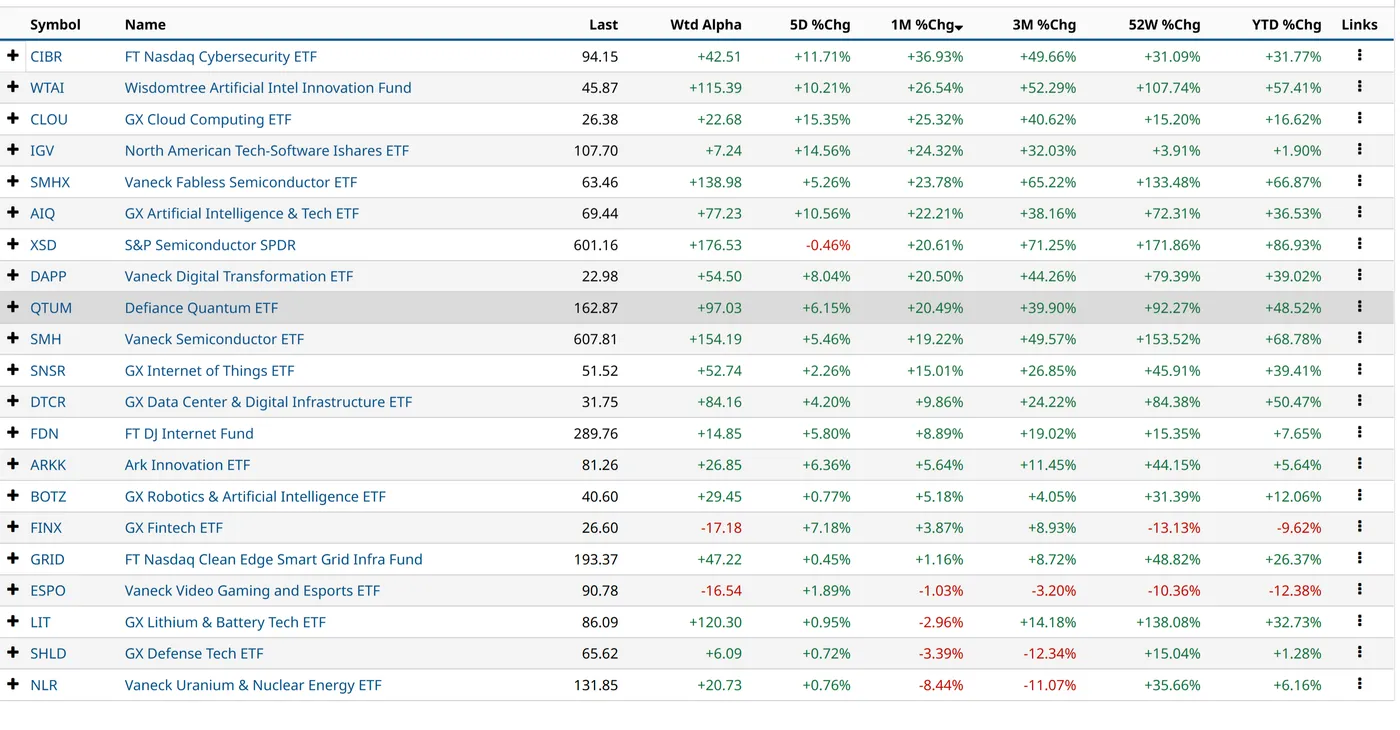Open the three-dot menu for ESPO
This screenshot has width=1400, height=730.
(1359, 590)
